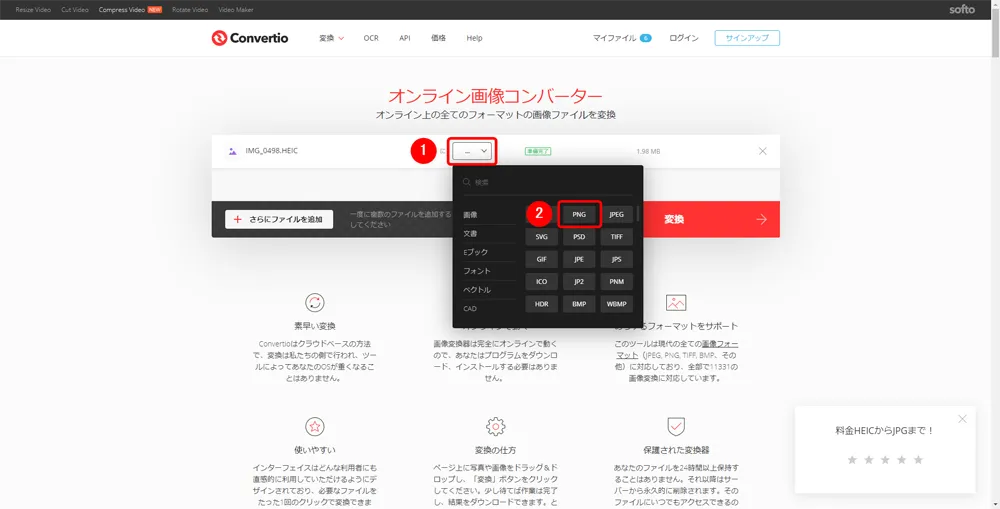Viewport: 1000px width, 509px height.
Task: Select the Eブック ebook category
Action: tap(475, 252)
